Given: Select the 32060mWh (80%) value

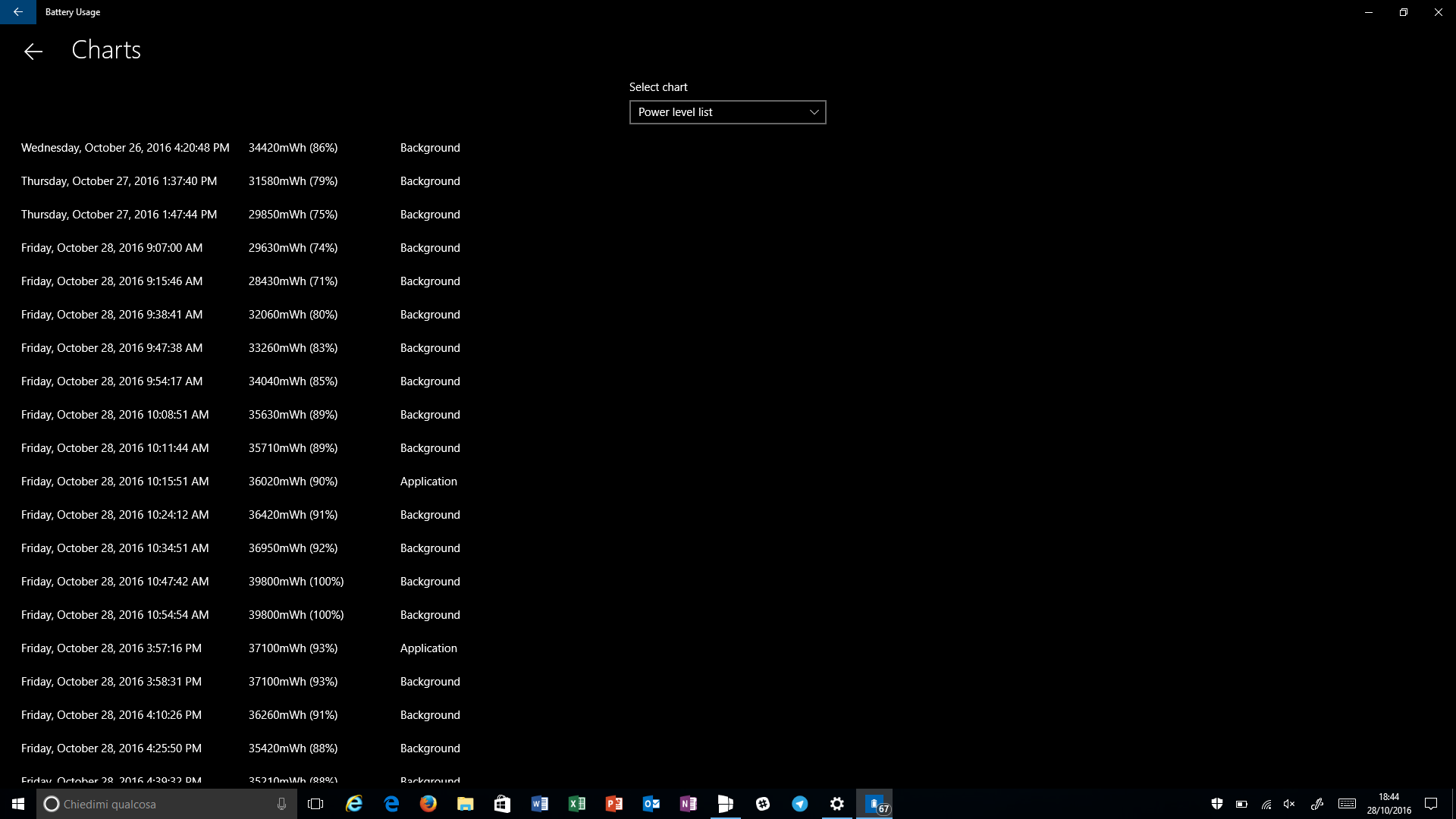Looking at the screenshot, I should [x=293, y=315].
